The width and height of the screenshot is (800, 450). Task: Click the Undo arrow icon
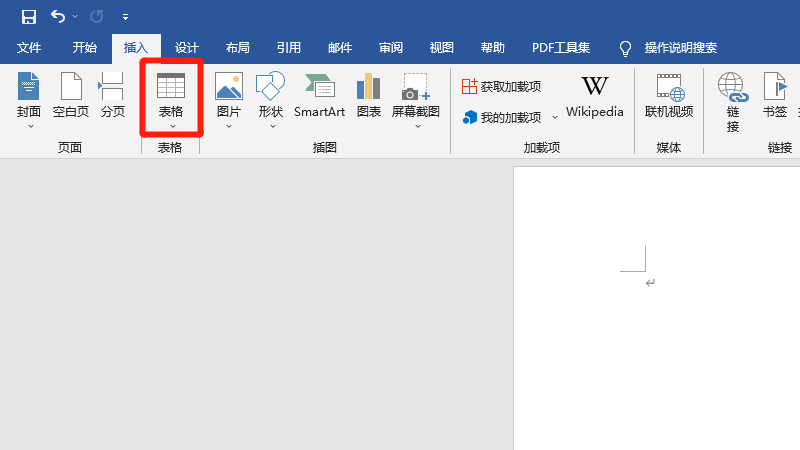[58, 17]
